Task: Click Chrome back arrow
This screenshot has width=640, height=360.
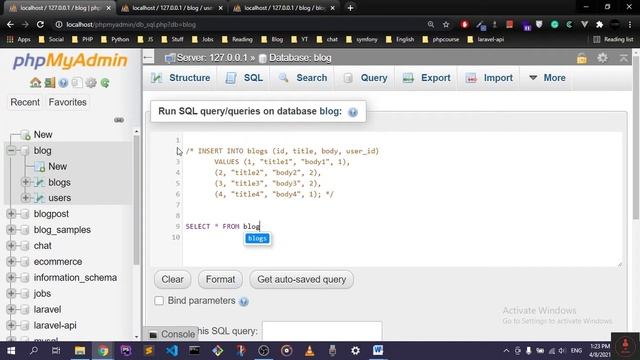Action: [10, 24]
